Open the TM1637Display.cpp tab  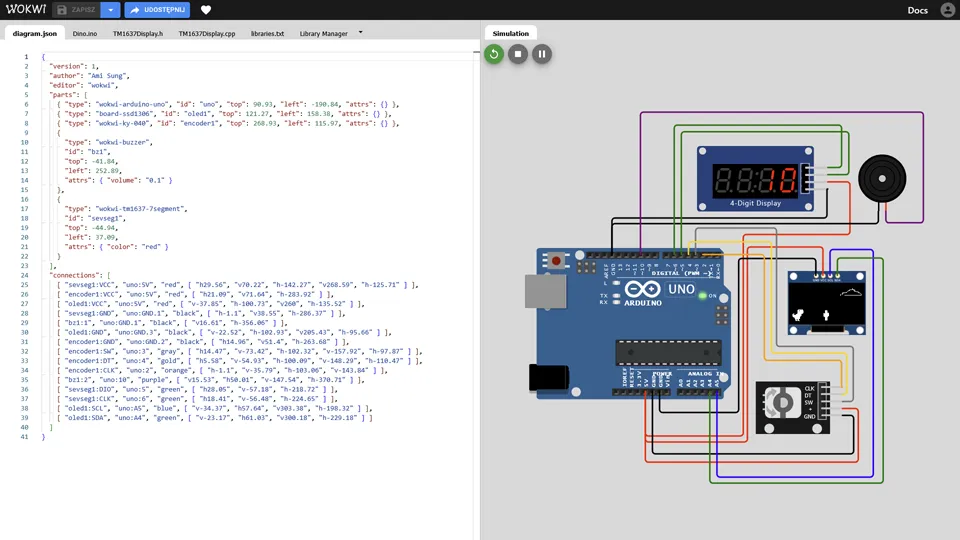tap(207, 34)
